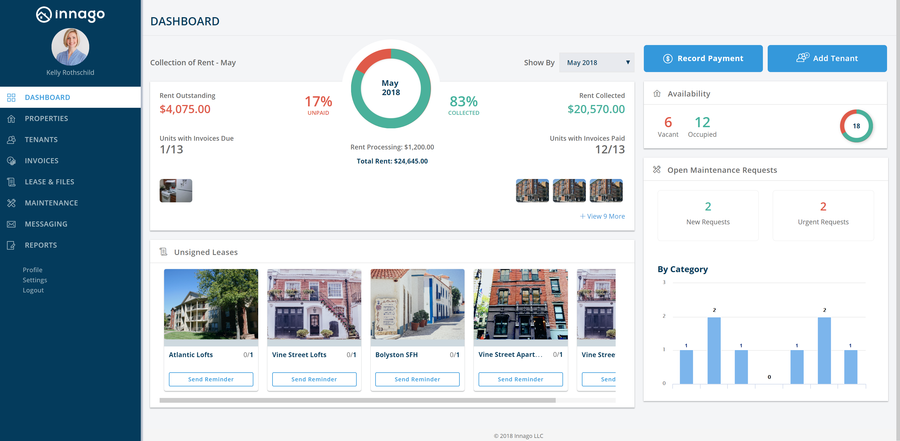Viewport: 900px width, 441px height.
Task: Click the Lease & Files document icon
Action: click(11, 182)
